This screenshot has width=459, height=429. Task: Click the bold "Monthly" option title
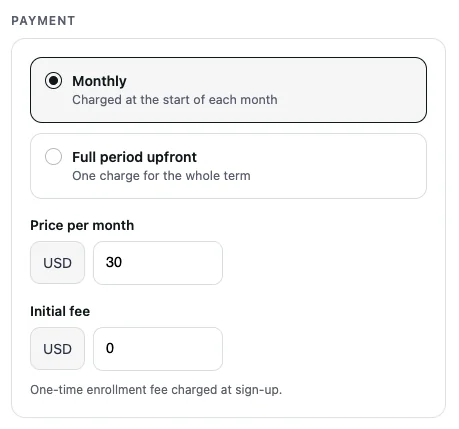(x=99, y=81)
